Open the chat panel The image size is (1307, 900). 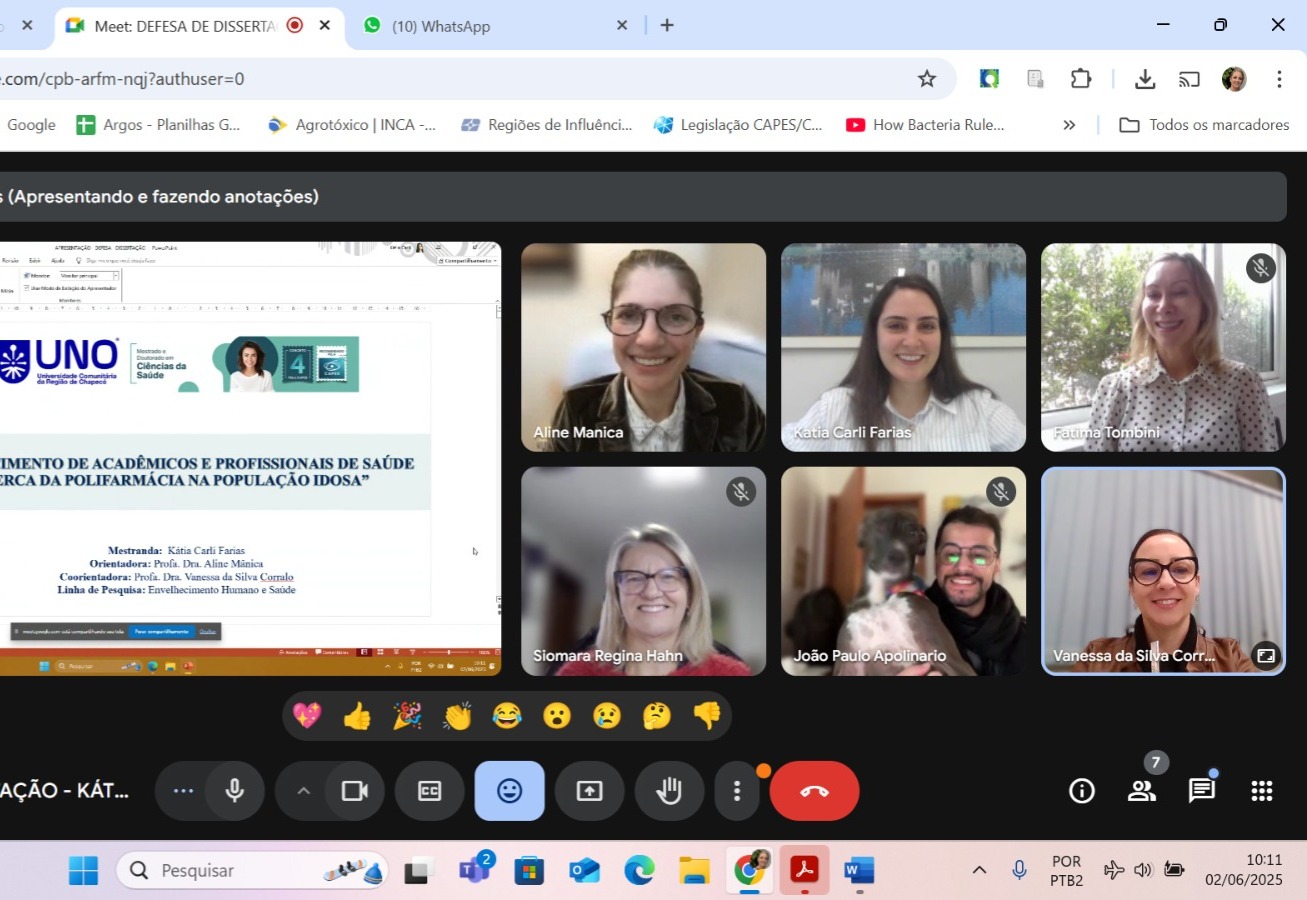pos(1201,791)
